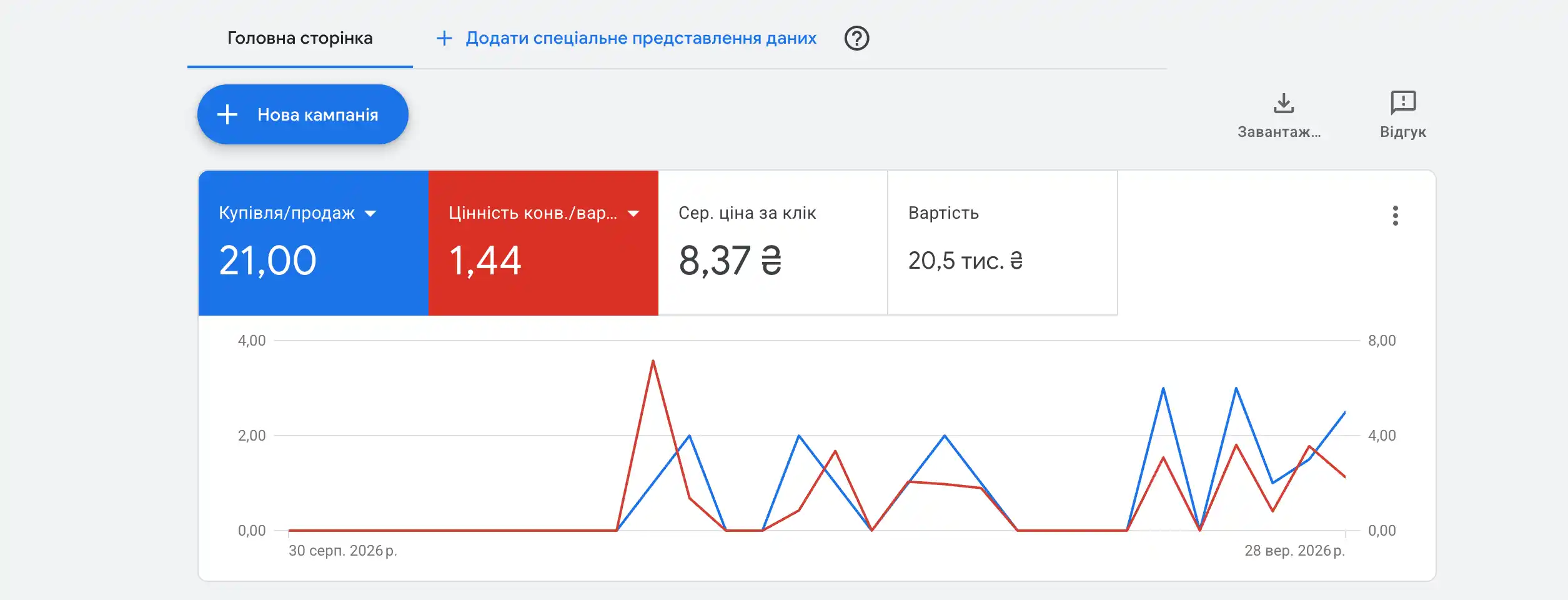
Task: Click the '30 серп. 2026 р.' axis label
Action: 343,551
